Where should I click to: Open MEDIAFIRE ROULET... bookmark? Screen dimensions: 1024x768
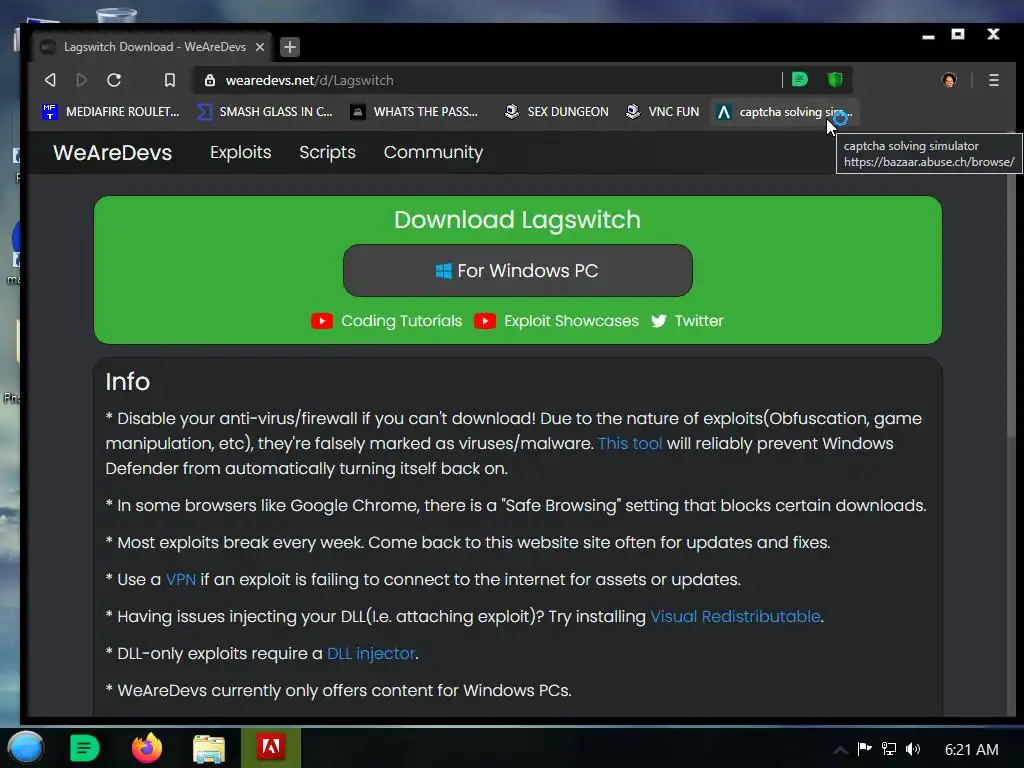tap(110, 112)
